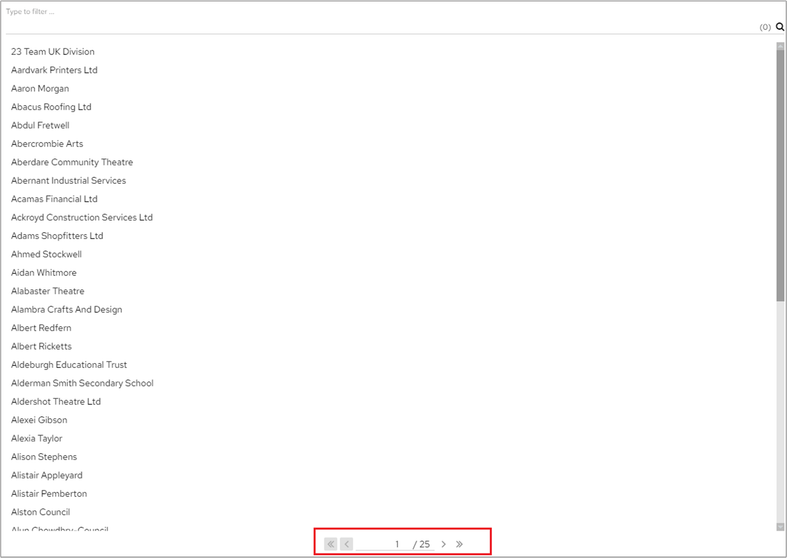Select 'Aaron Morgan' in the list
Image resolution: width=787 pixels, height=558 pixels.
40,89
